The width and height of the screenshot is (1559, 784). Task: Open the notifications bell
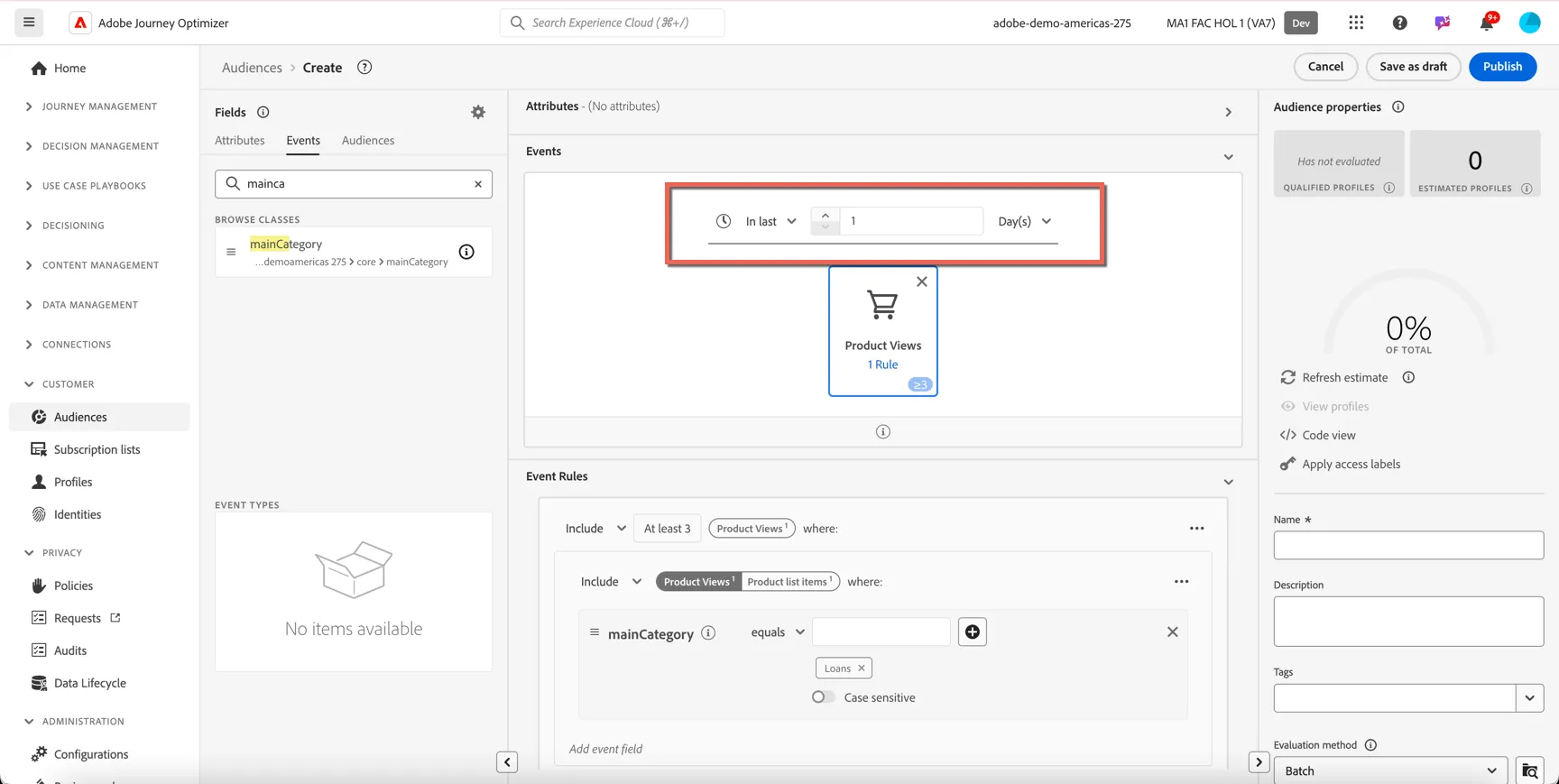[1487, 23]
